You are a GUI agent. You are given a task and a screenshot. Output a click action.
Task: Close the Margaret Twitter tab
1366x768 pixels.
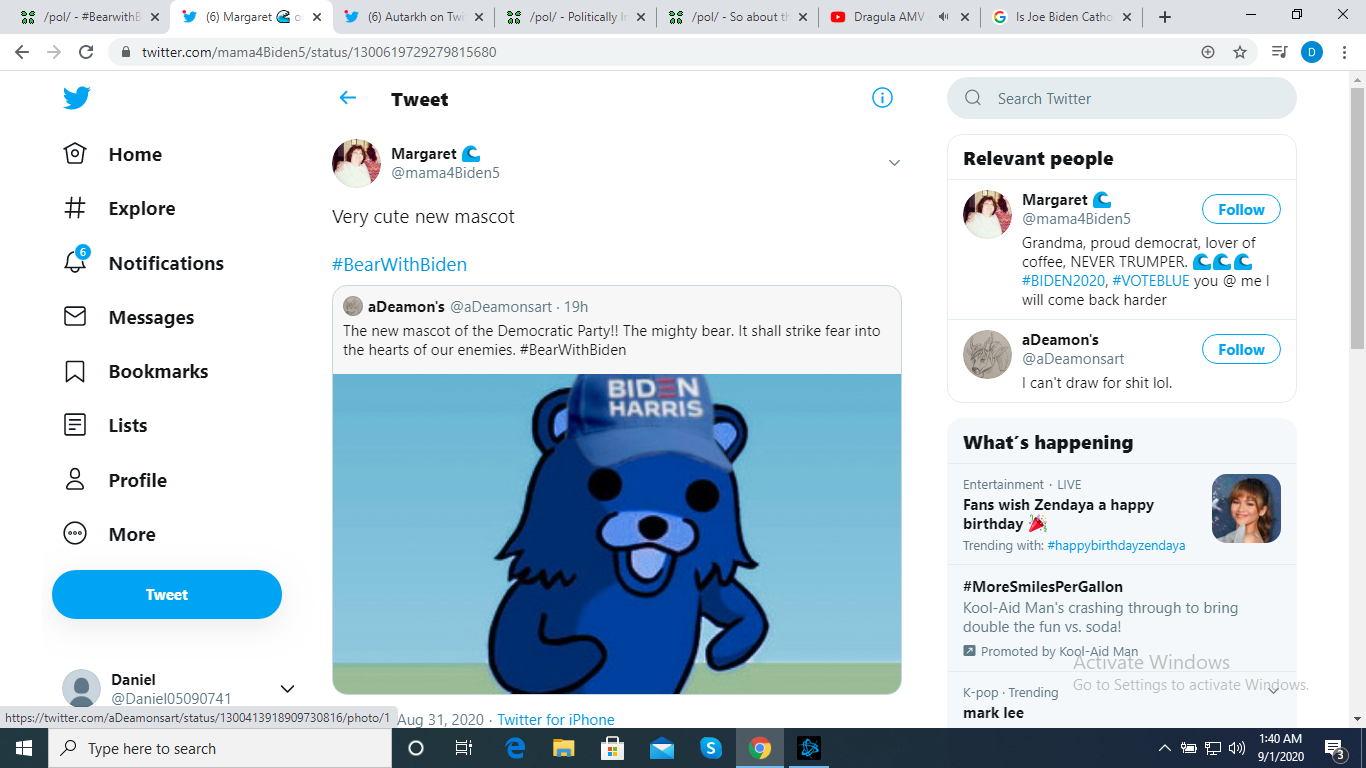(x=317, y=17)
